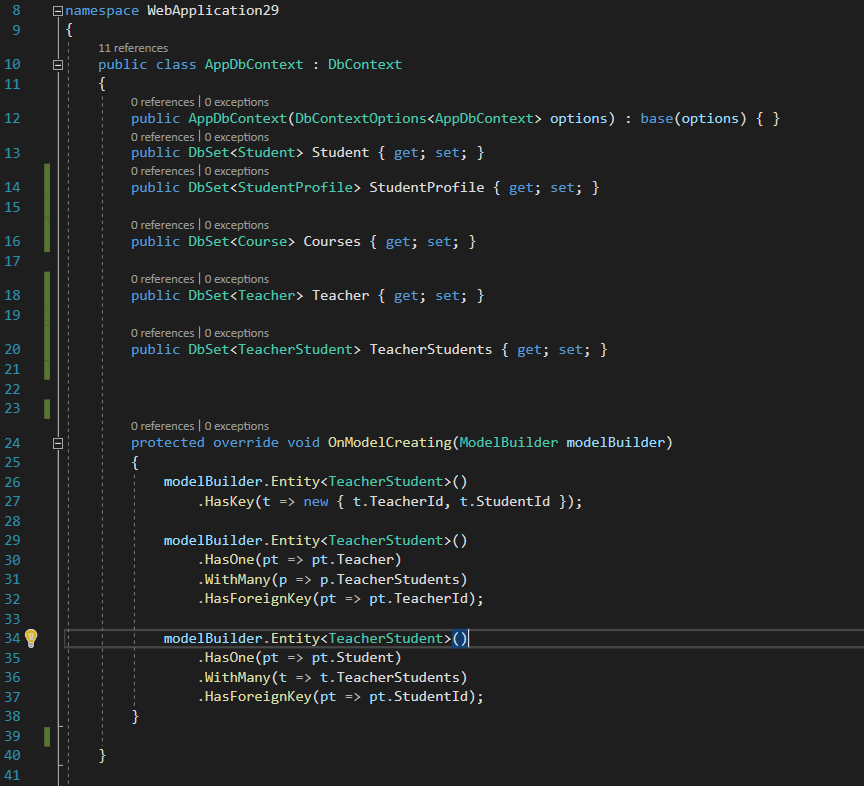Click the ModelBuilder parameter type
The width and height of the screenshot is (864, 786).
(x=509, y=443)
